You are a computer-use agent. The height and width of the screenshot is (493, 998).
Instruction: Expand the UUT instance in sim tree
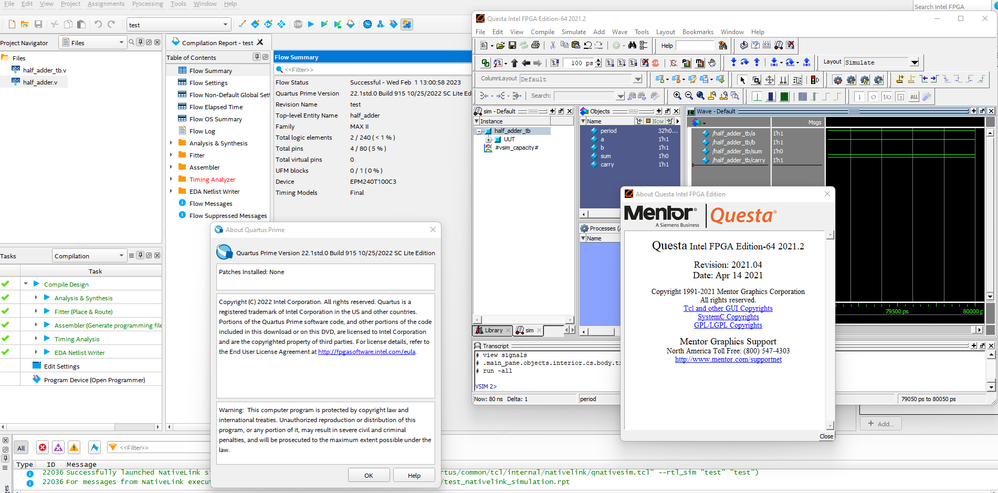click(489, 139)
